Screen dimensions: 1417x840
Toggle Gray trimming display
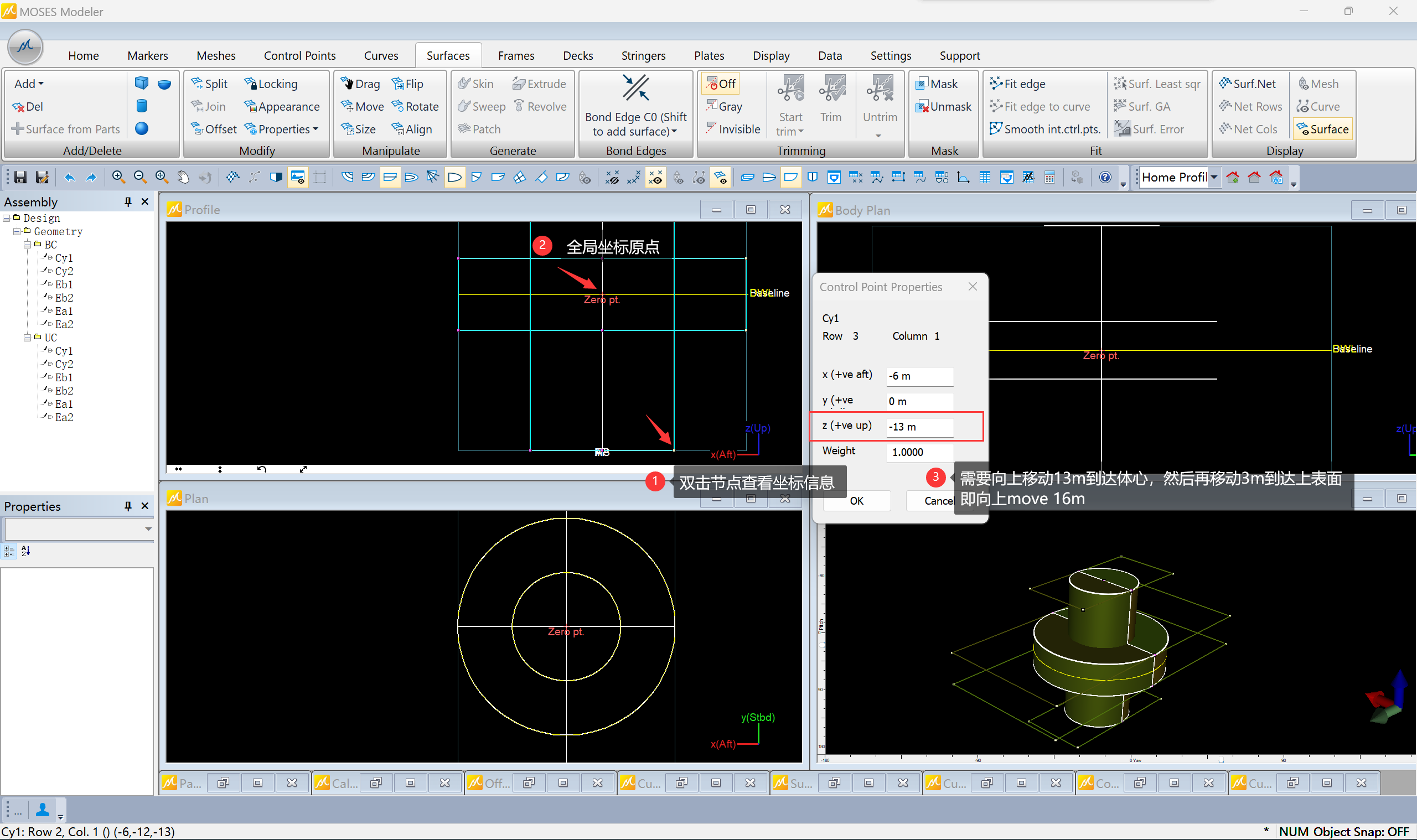click(723, 106)
